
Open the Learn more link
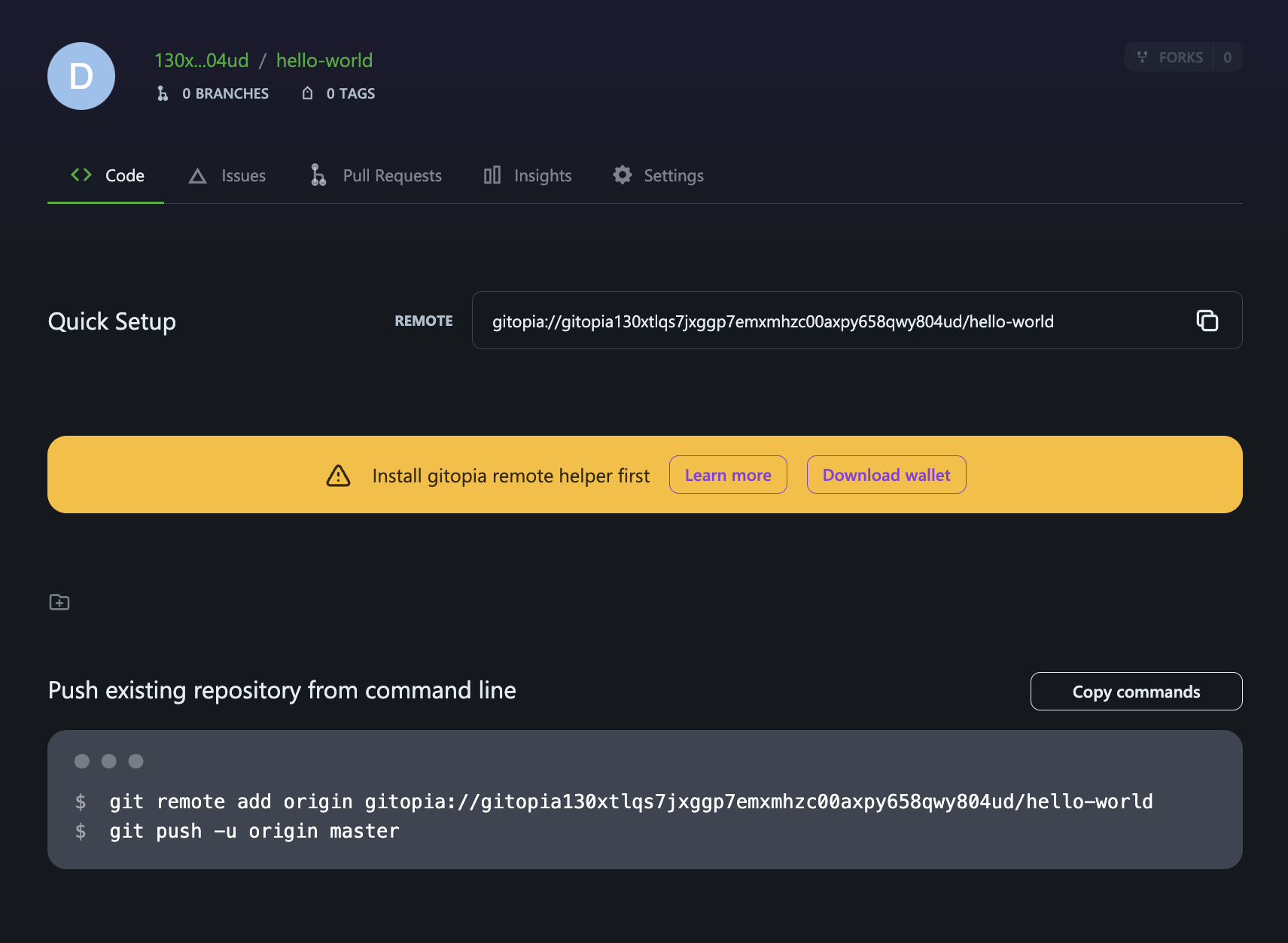coord(728,475)
